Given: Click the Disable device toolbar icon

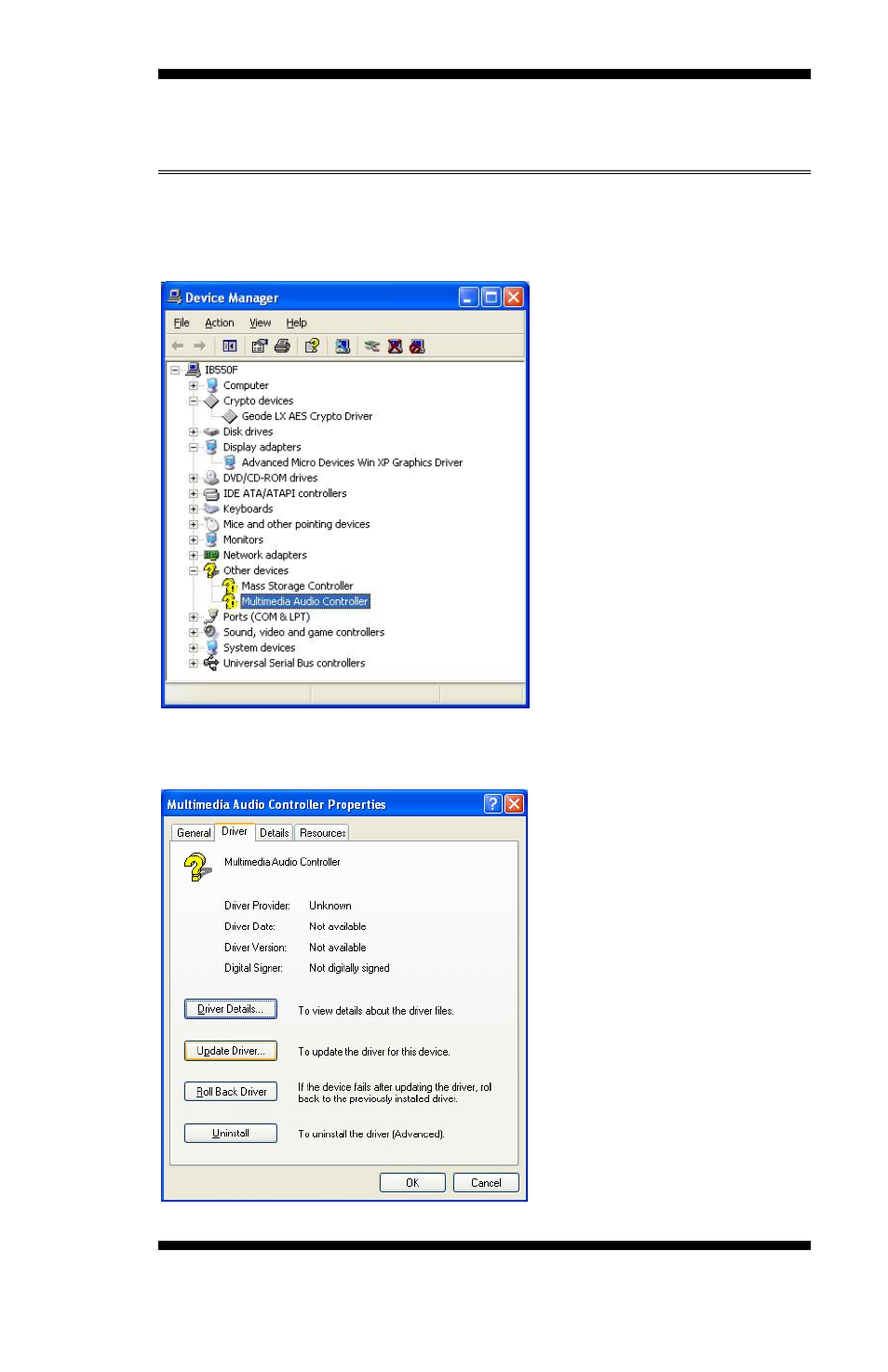Looking at the screenshot, I should point(417,346).
